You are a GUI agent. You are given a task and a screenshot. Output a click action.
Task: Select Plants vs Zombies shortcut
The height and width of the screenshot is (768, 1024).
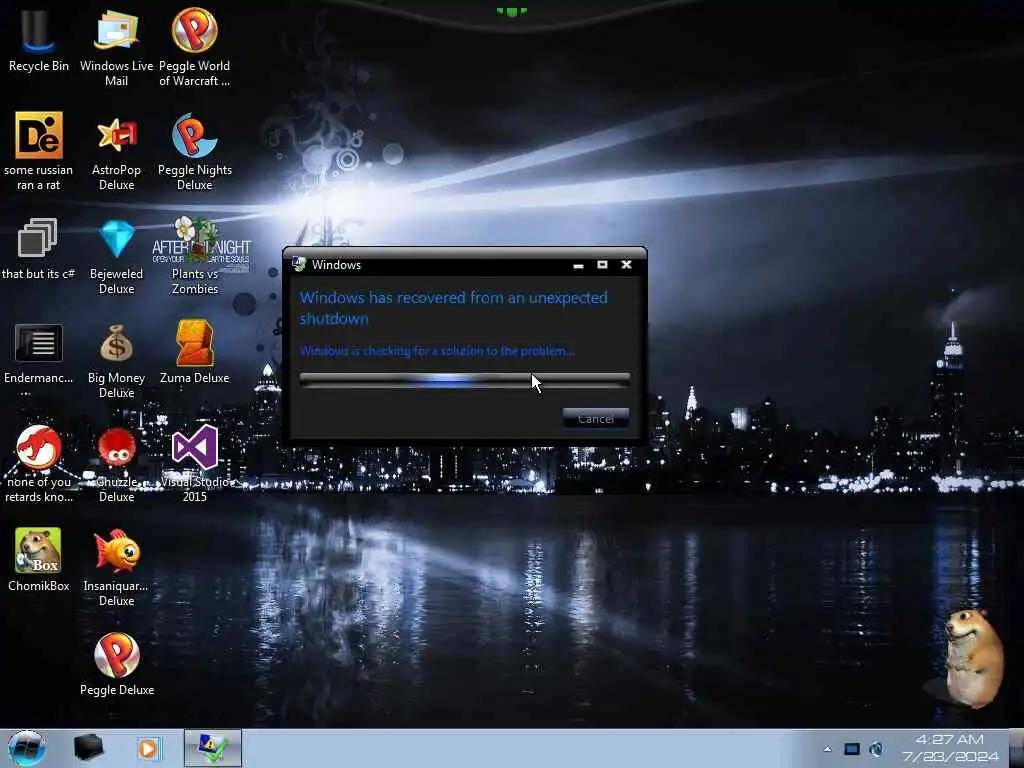pyautogui.click(x=195, y=256)
